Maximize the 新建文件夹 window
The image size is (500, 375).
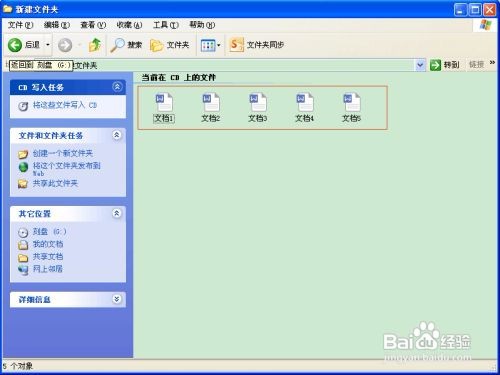tap(475, 10)
